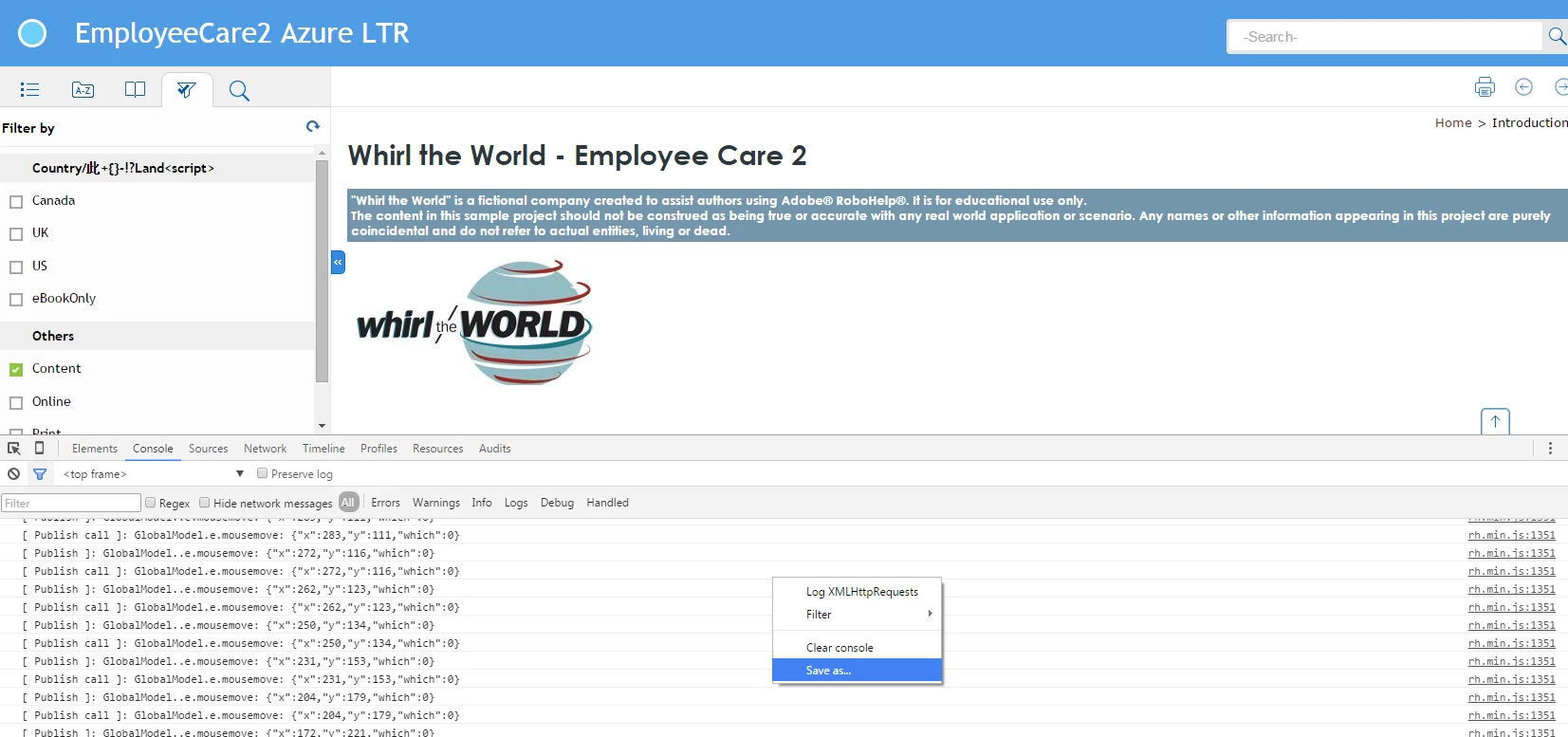Collapse the sidebar with the blue chevron

pos(338,262)
